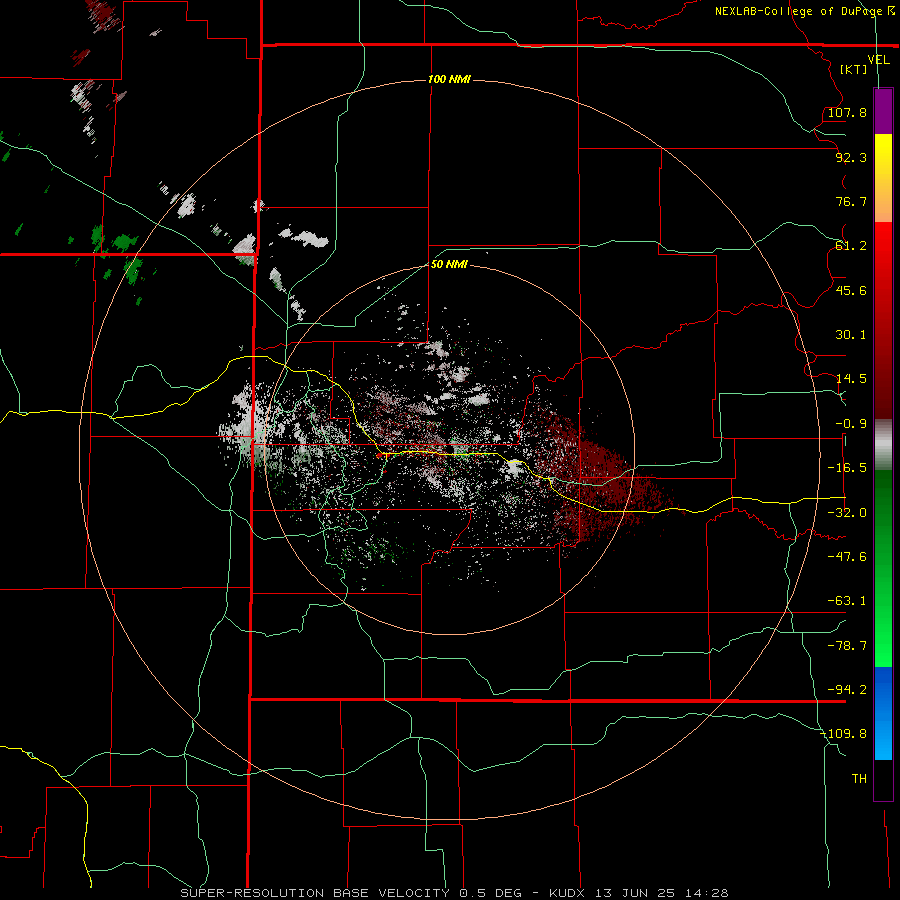Click the 76.7 velocity scale value
900x900 pixels.
point(851,201)
